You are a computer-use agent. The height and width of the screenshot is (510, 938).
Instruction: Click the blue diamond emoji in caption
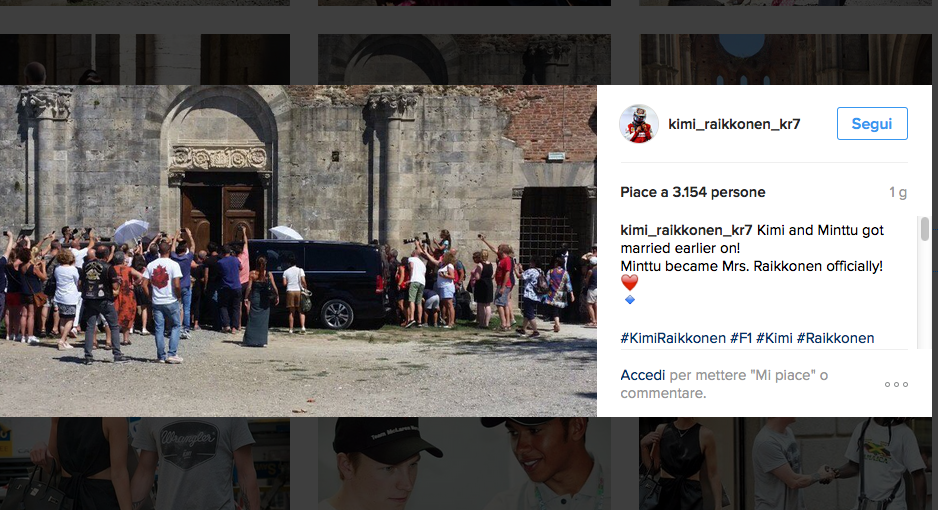coord(629,300)
